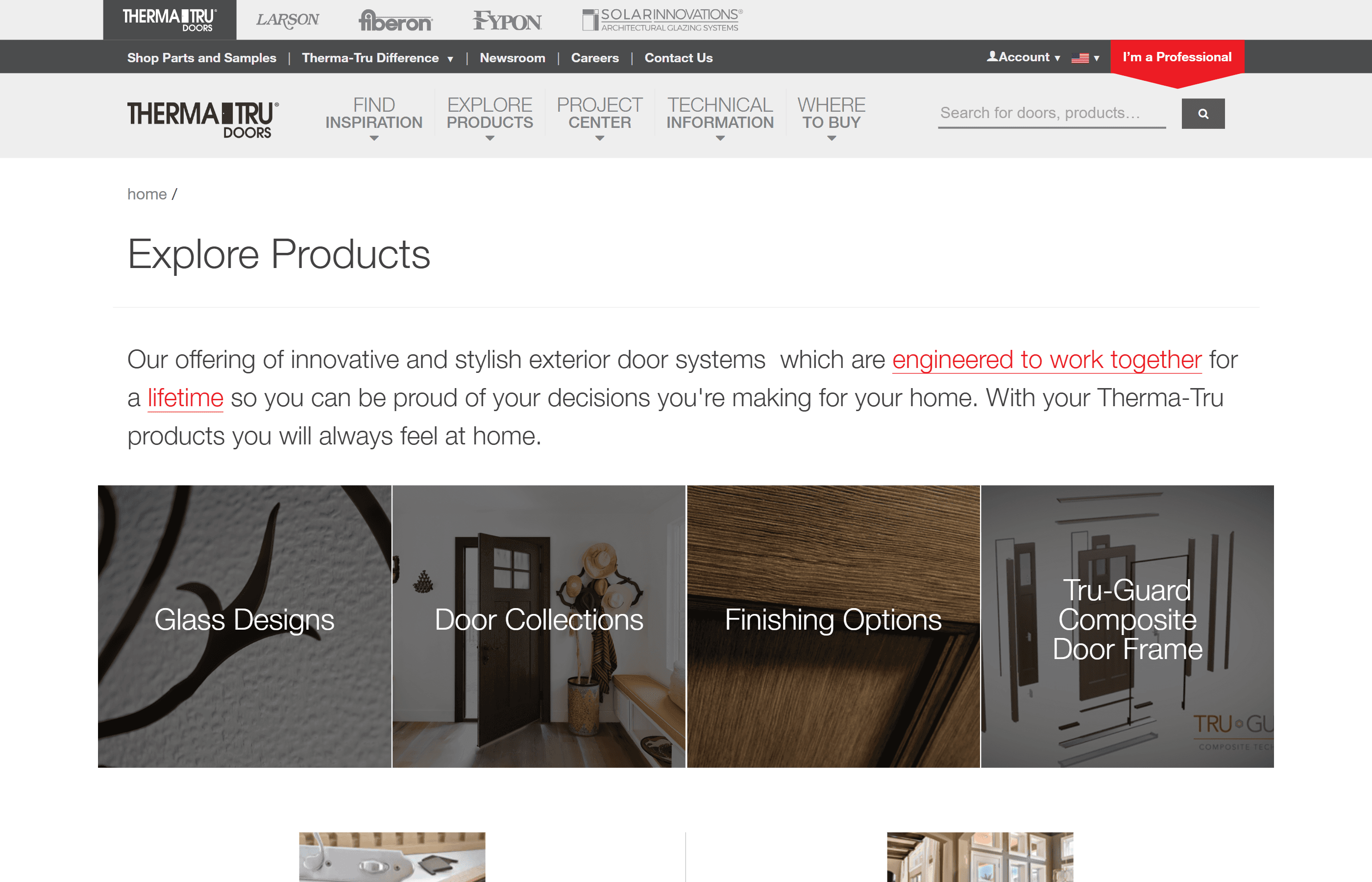Open the Glass Designs tile
This screenshot has height=882, width=1372.
coord(245,626)
